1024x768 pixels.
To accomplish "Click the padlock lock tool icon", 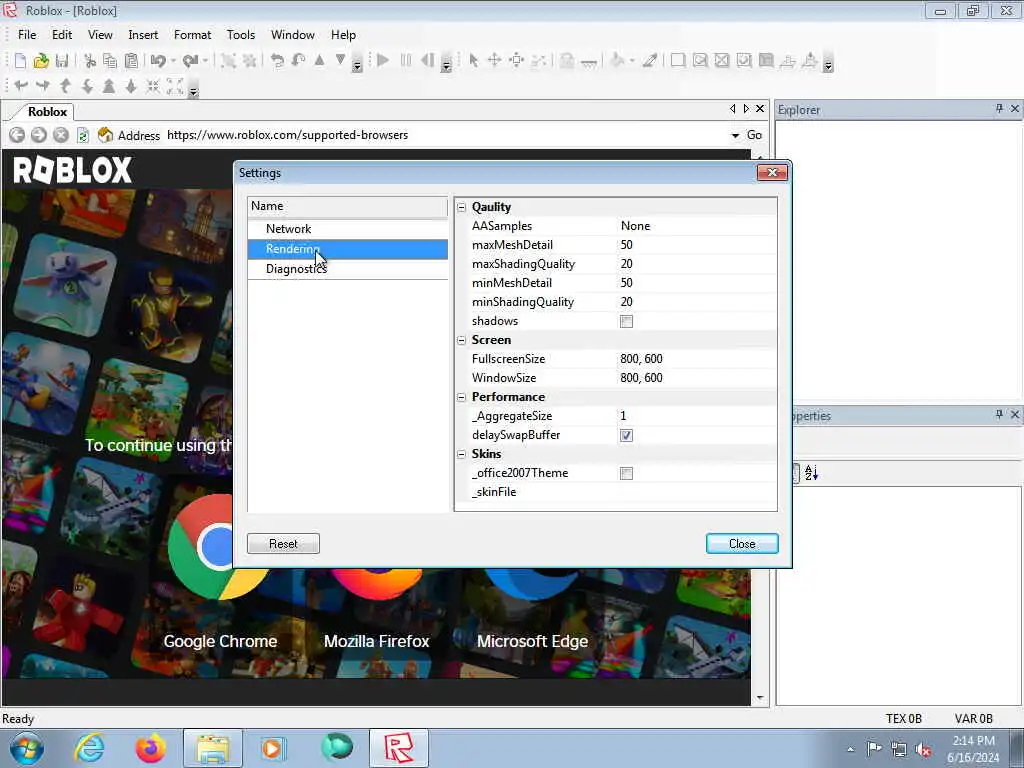I will coord(567,61).
